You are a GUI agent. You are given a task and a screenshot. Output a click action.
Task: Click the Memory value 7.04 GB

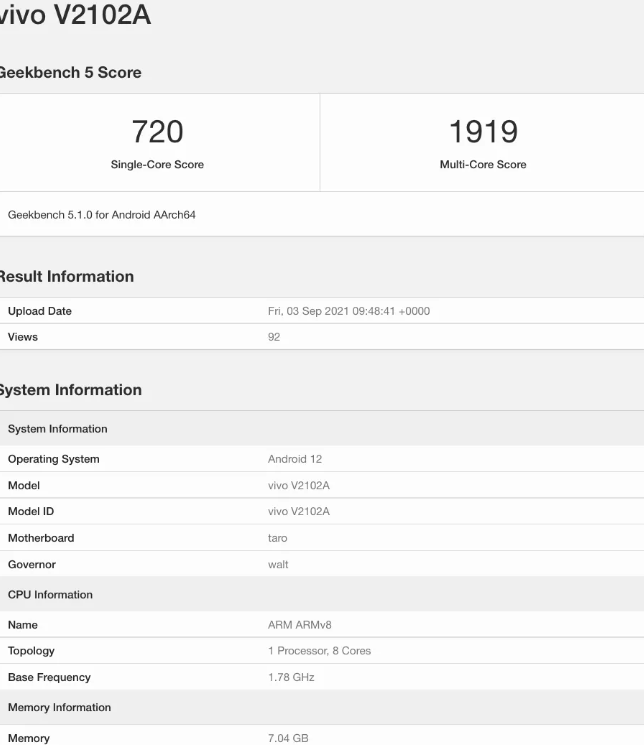(288, 738)
